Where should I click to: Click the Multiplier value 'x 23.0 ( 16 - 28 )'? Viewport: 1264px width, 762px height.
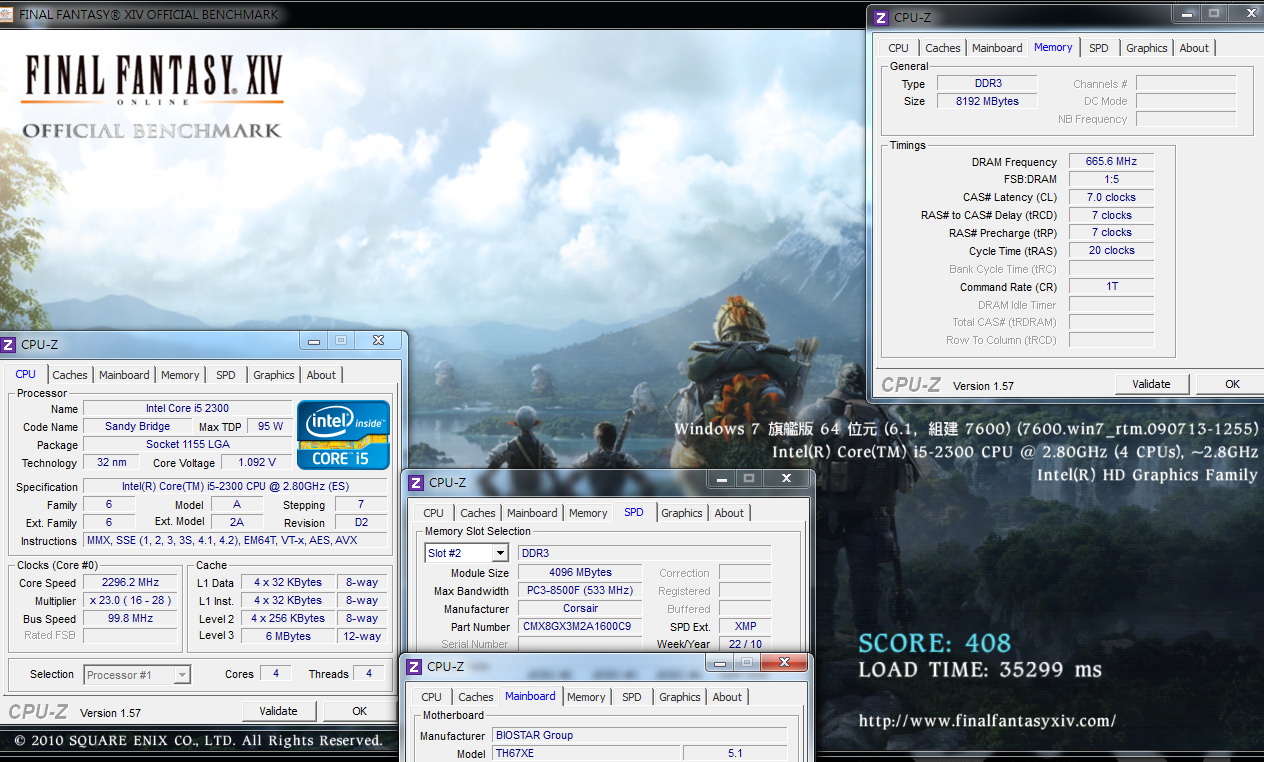point(131,600)
